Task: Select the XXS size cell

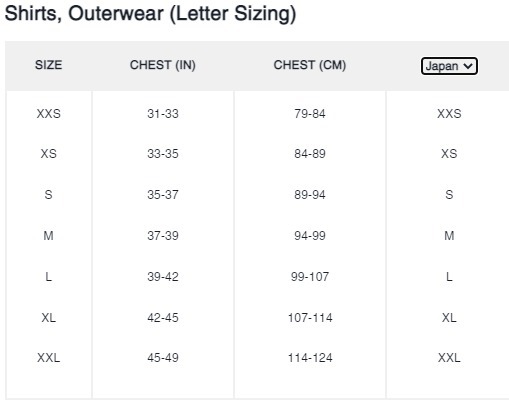Action: [49, 114]
